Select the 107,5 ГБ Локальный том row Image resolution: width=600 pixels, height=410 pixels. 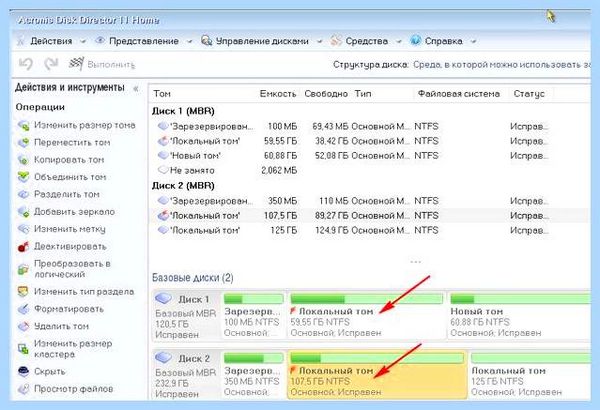coord(369,216)
